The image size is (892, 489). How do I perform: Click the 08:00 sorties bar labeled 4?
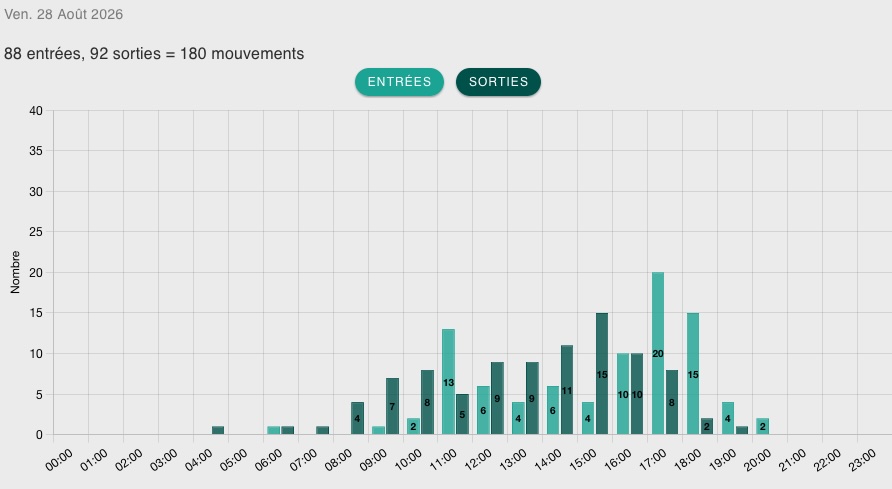point(357,418)
